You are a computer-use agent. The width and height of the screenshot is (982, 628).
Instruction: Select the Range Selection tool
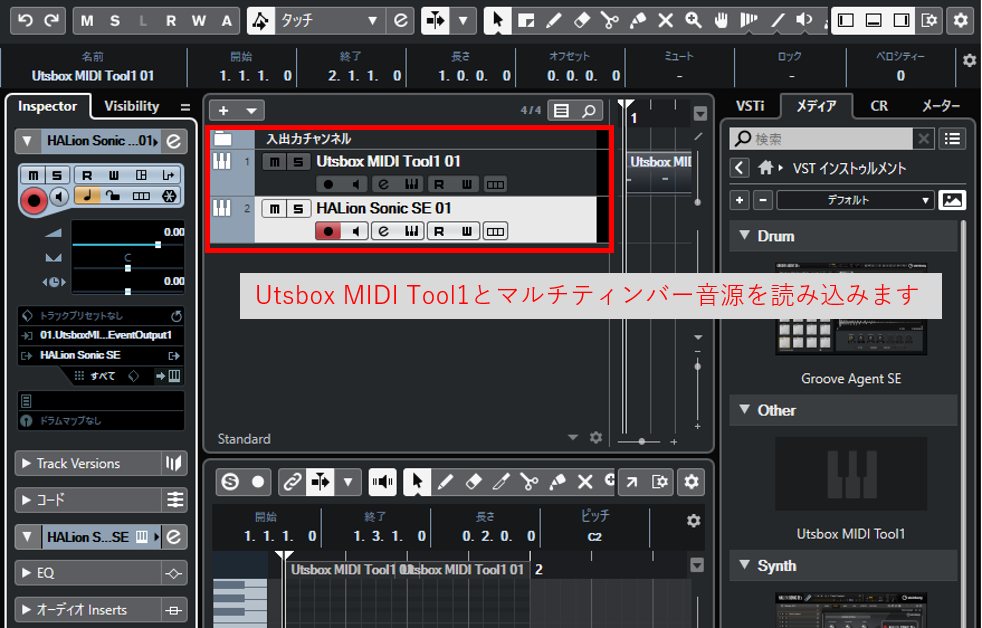526,21
